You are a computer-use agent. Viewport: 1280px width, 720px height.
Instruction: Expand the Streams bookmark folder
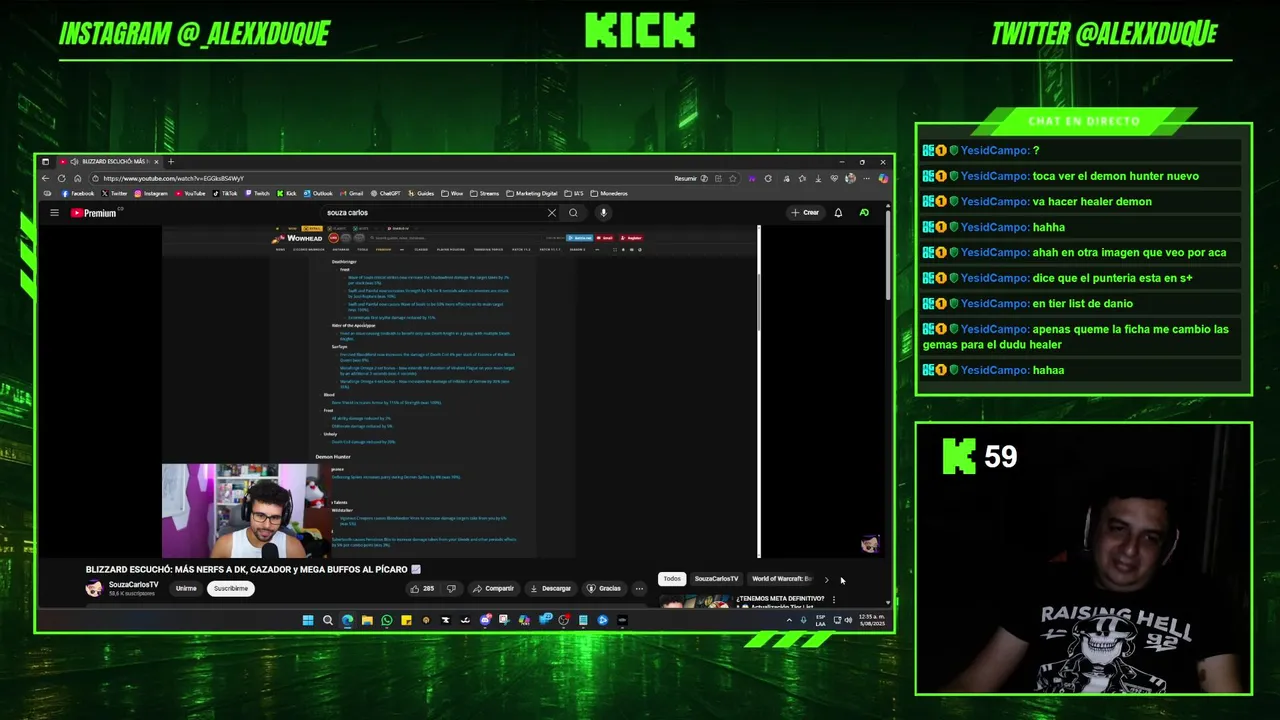(x=485, y=193)
